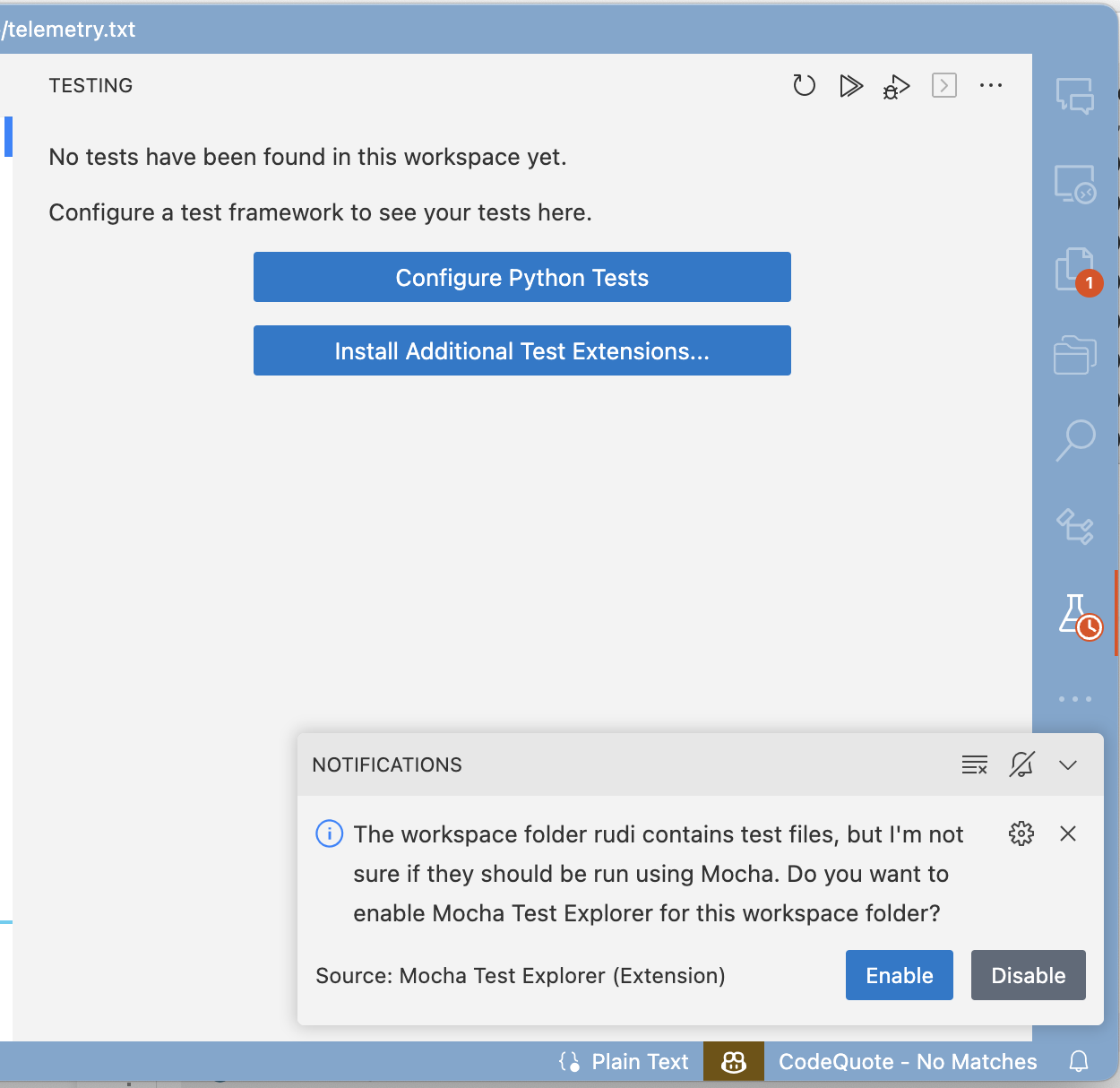Debug all tests using the bug icon
The width and height of the screenshot is (1120, 1088).
coord(896,86)
